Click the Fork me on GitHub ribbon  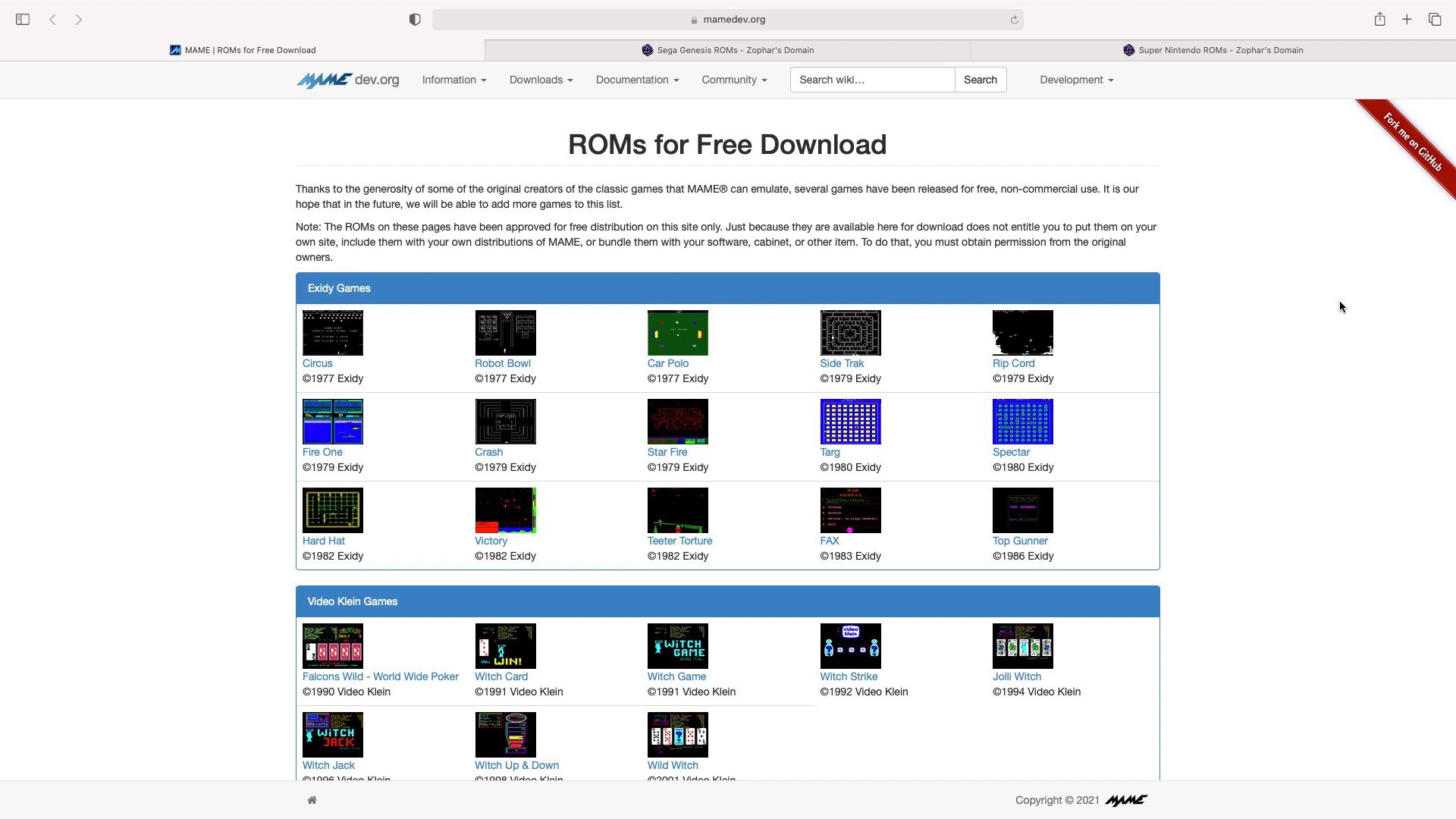1412,142
